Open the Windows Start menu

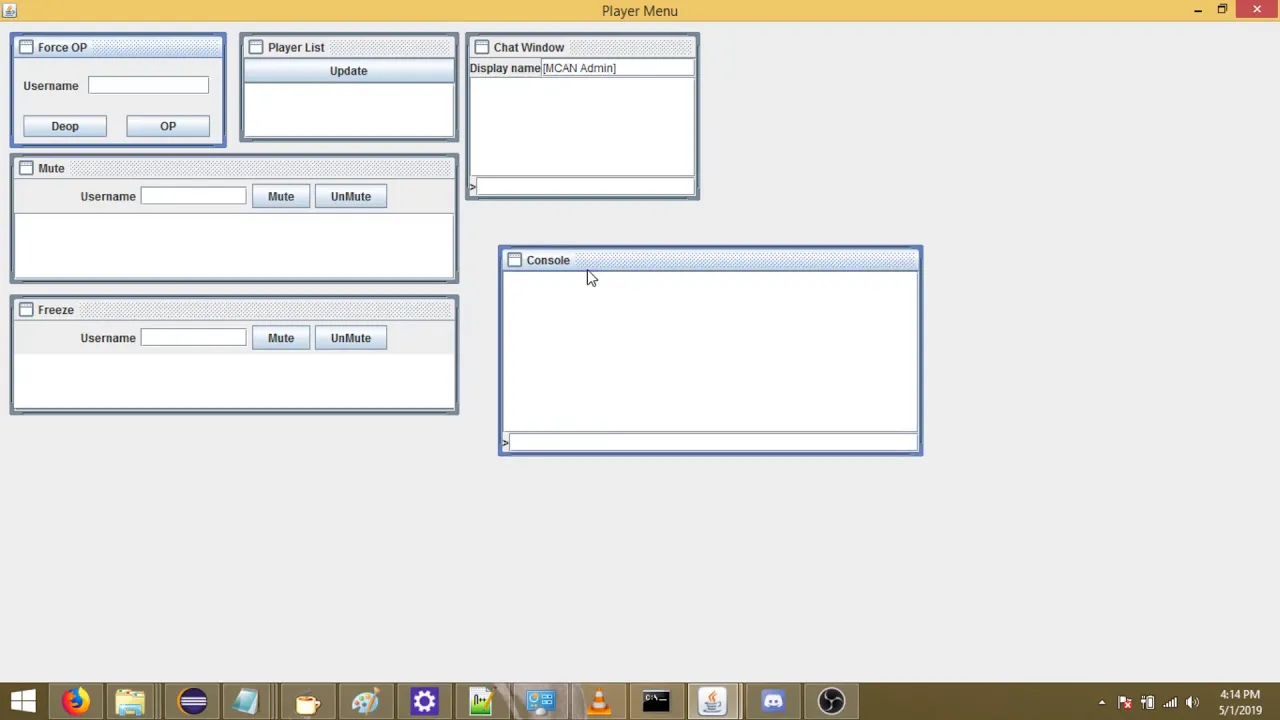23,701
